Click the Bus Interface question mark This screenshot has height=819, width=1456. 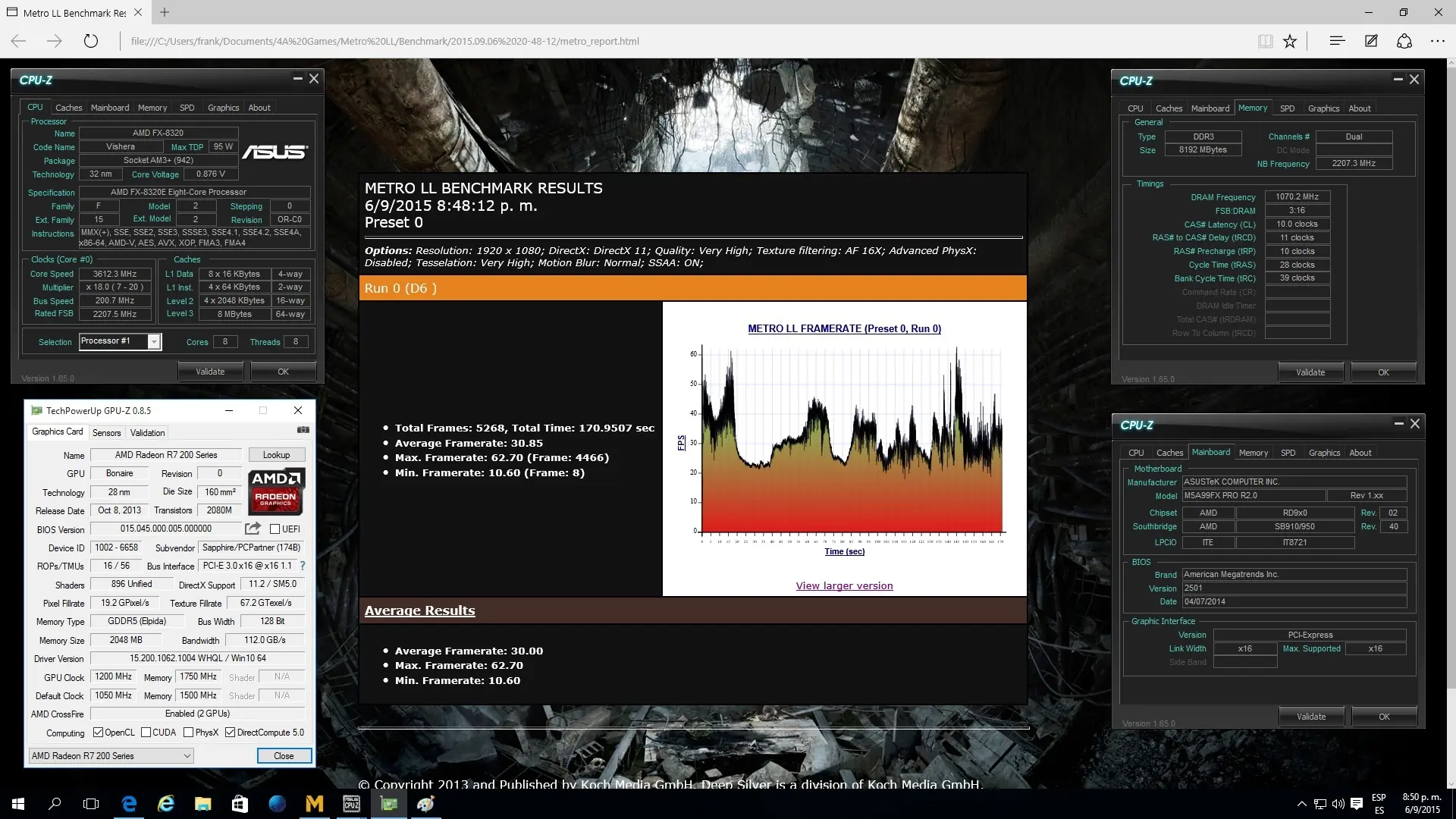pos(303,566)
